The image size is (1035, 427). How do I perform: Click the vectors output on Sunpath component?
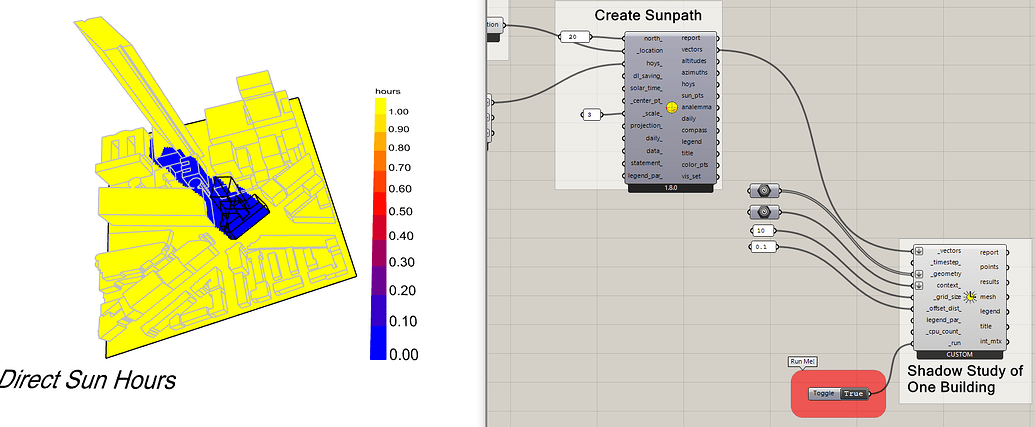(x=692, y=49)
